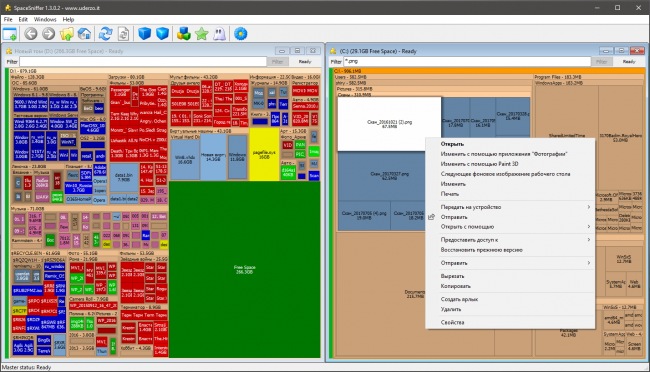Click the colored cubes tag icon
650x372 pixels.
[184, 34]
